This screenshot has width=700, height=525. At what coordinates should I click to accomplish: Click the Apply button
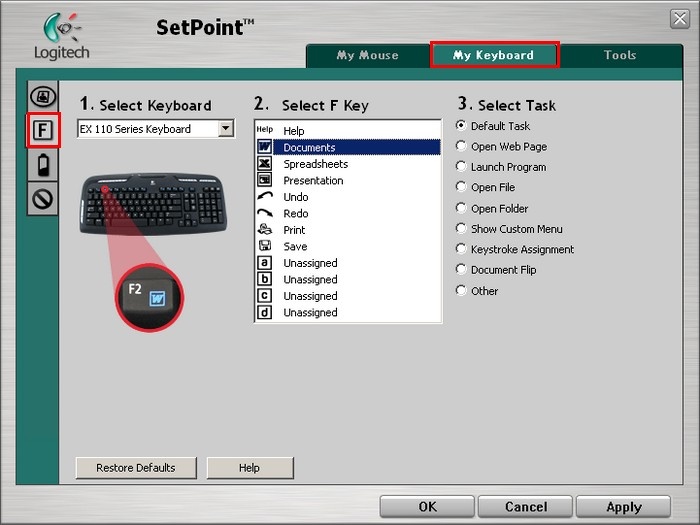point(624,506)
